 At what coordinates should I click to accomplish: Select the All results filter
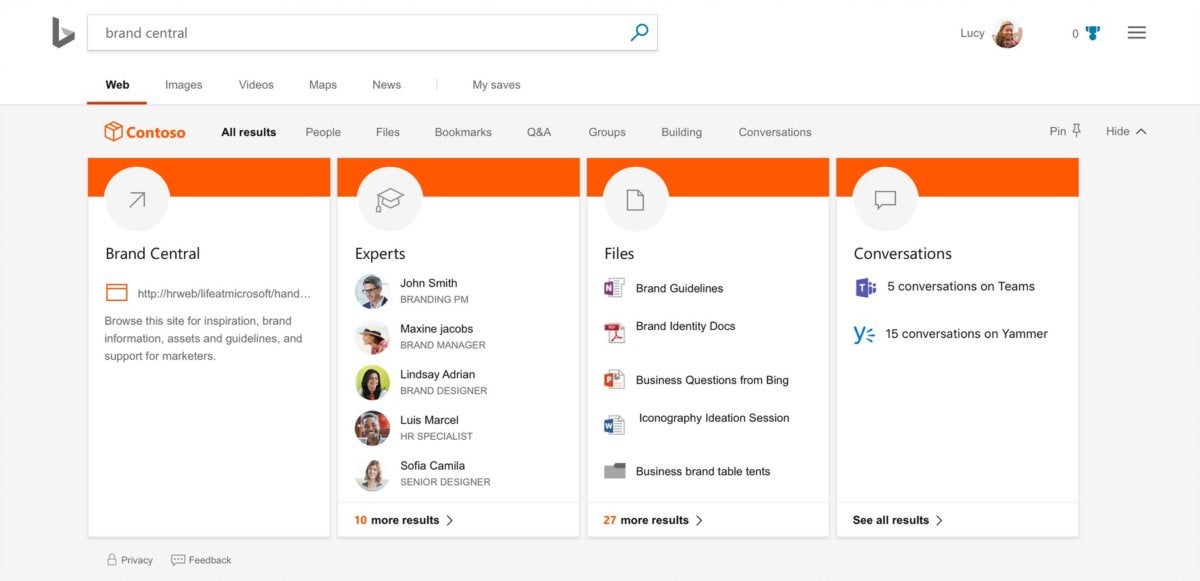coord(249,132)
